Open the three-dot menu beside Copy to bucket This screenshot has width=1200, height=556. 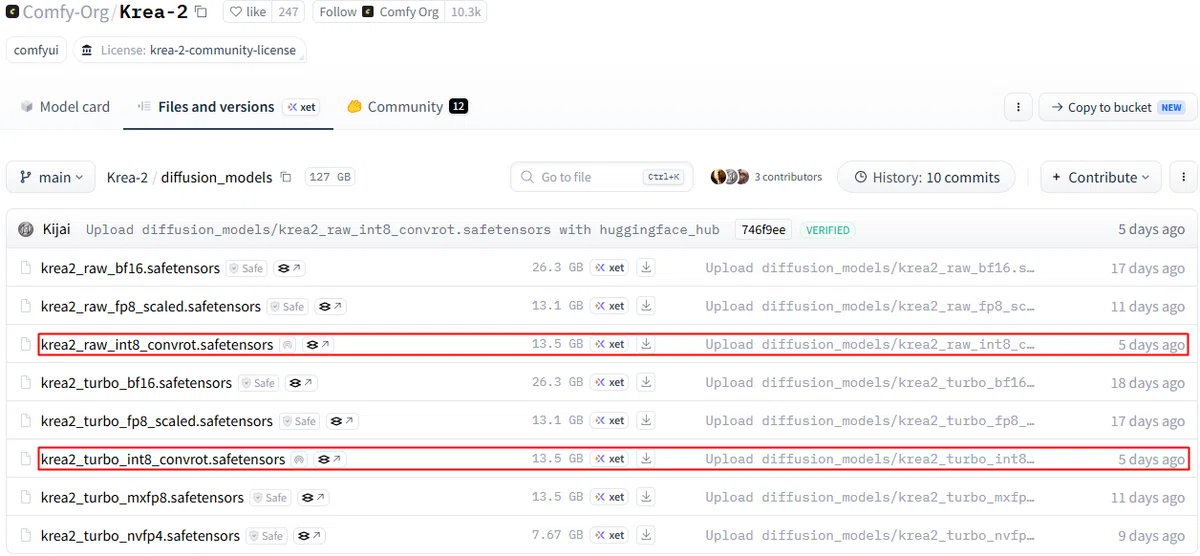point(1018,107)
